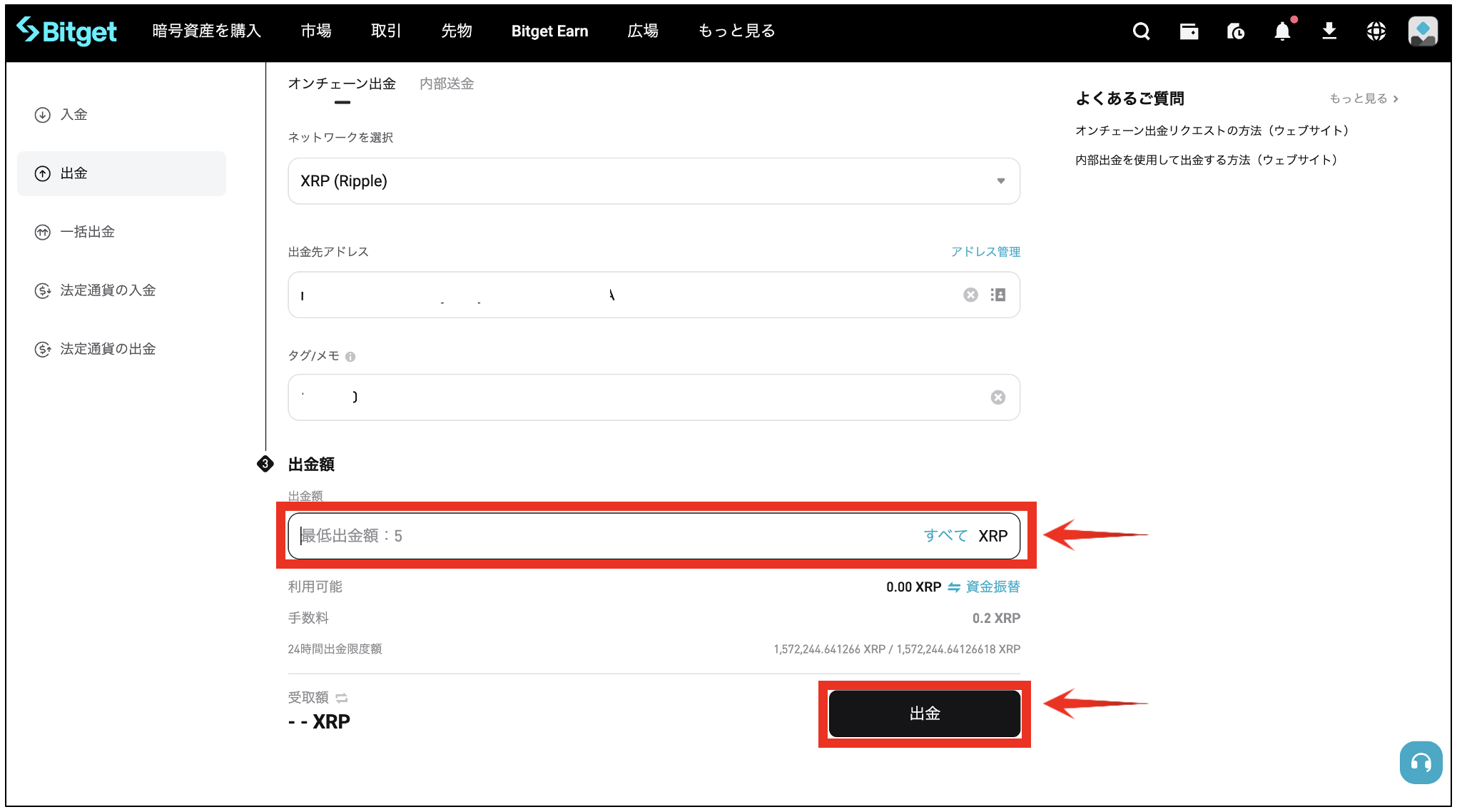Toggle the received amount swap icon
This screenshot has height=812, width=1457.
[x=342, y=698]
